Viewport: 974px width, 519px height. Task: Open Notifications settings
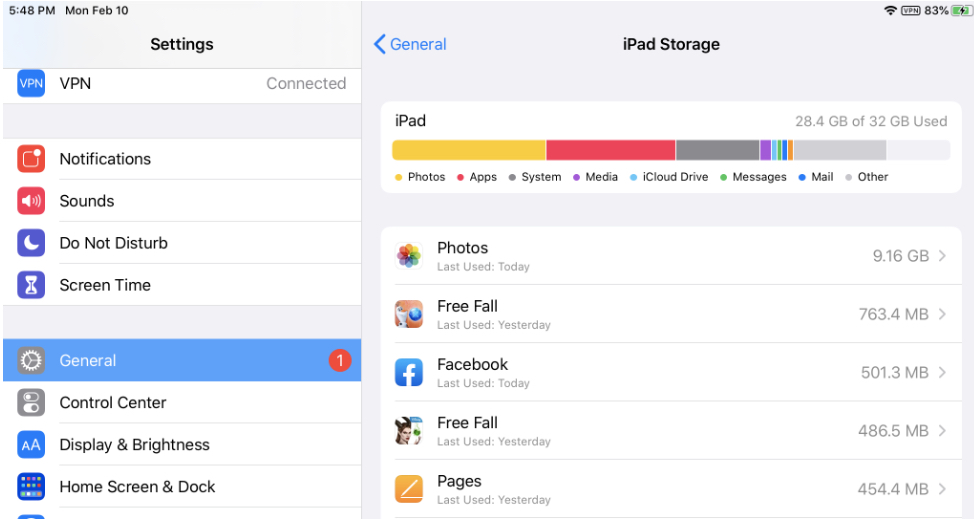(182, 159)
